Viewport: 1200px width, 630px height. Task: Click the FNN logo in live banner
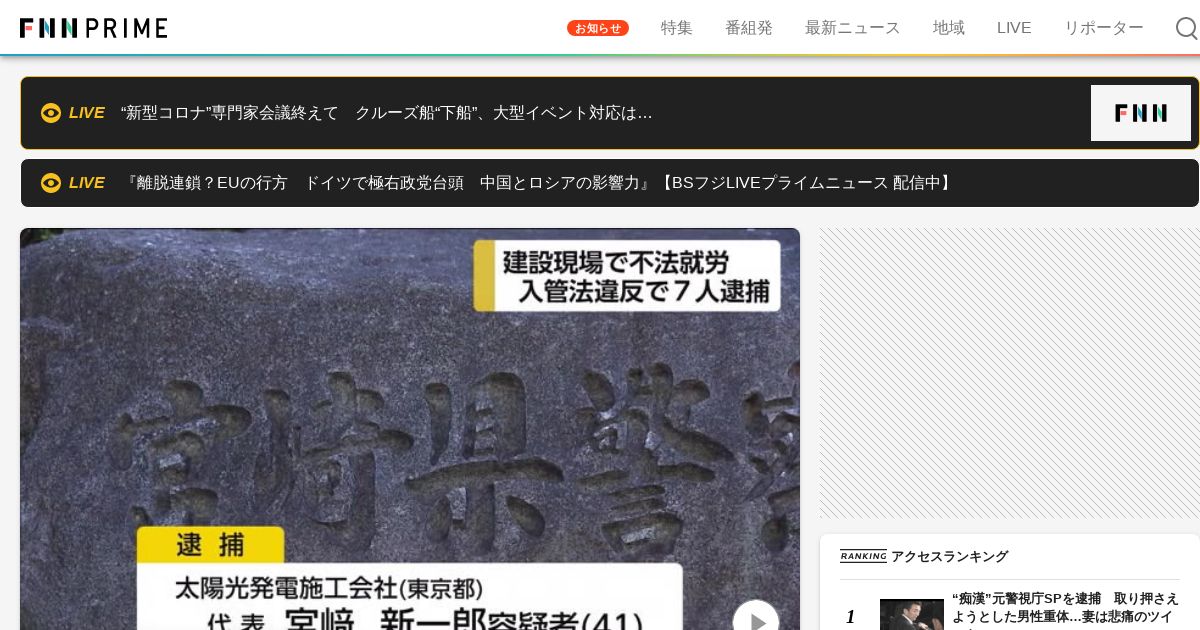[x=1141, y=113]
